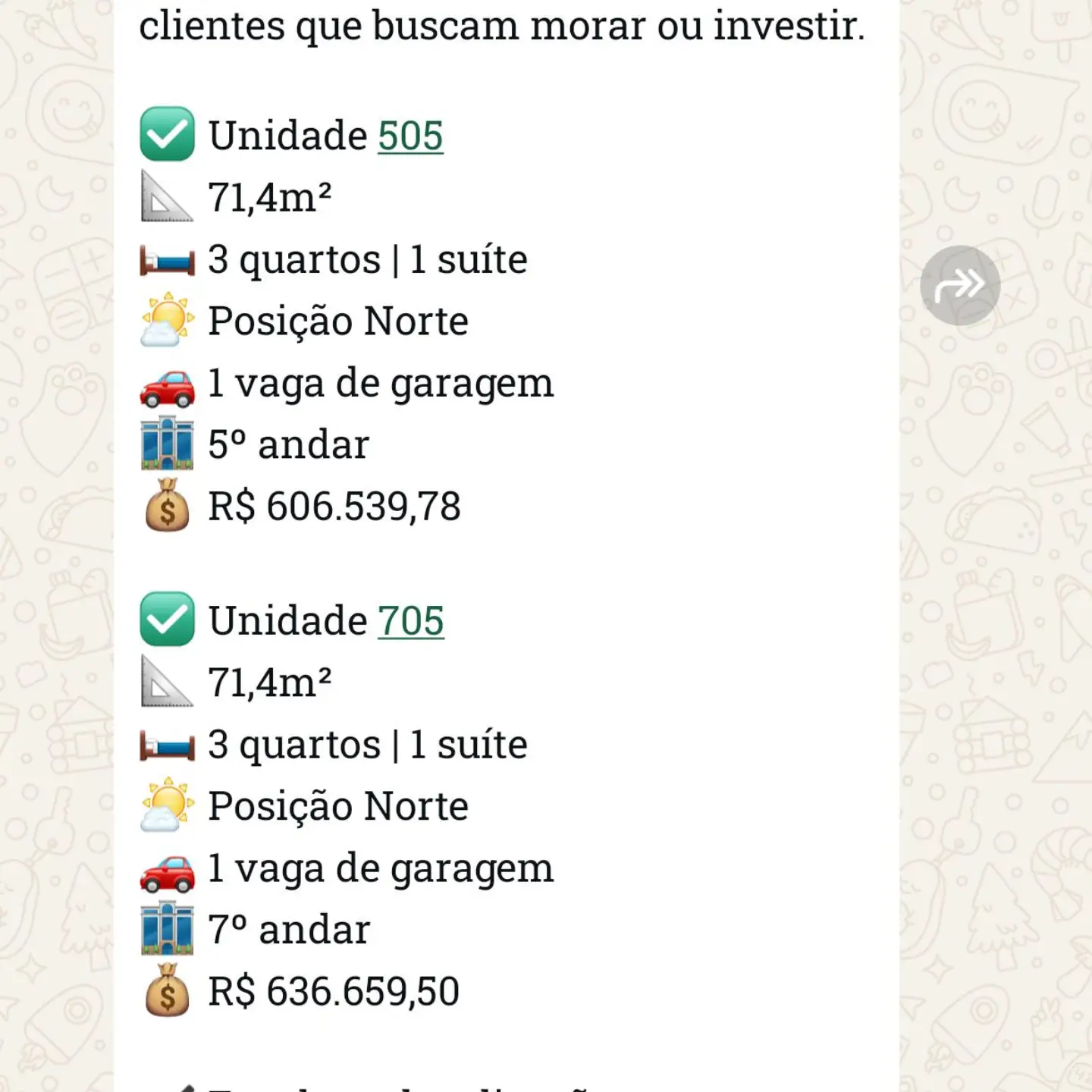
Task: Click the red car emoji in unit 505
Action: (168, 386)
